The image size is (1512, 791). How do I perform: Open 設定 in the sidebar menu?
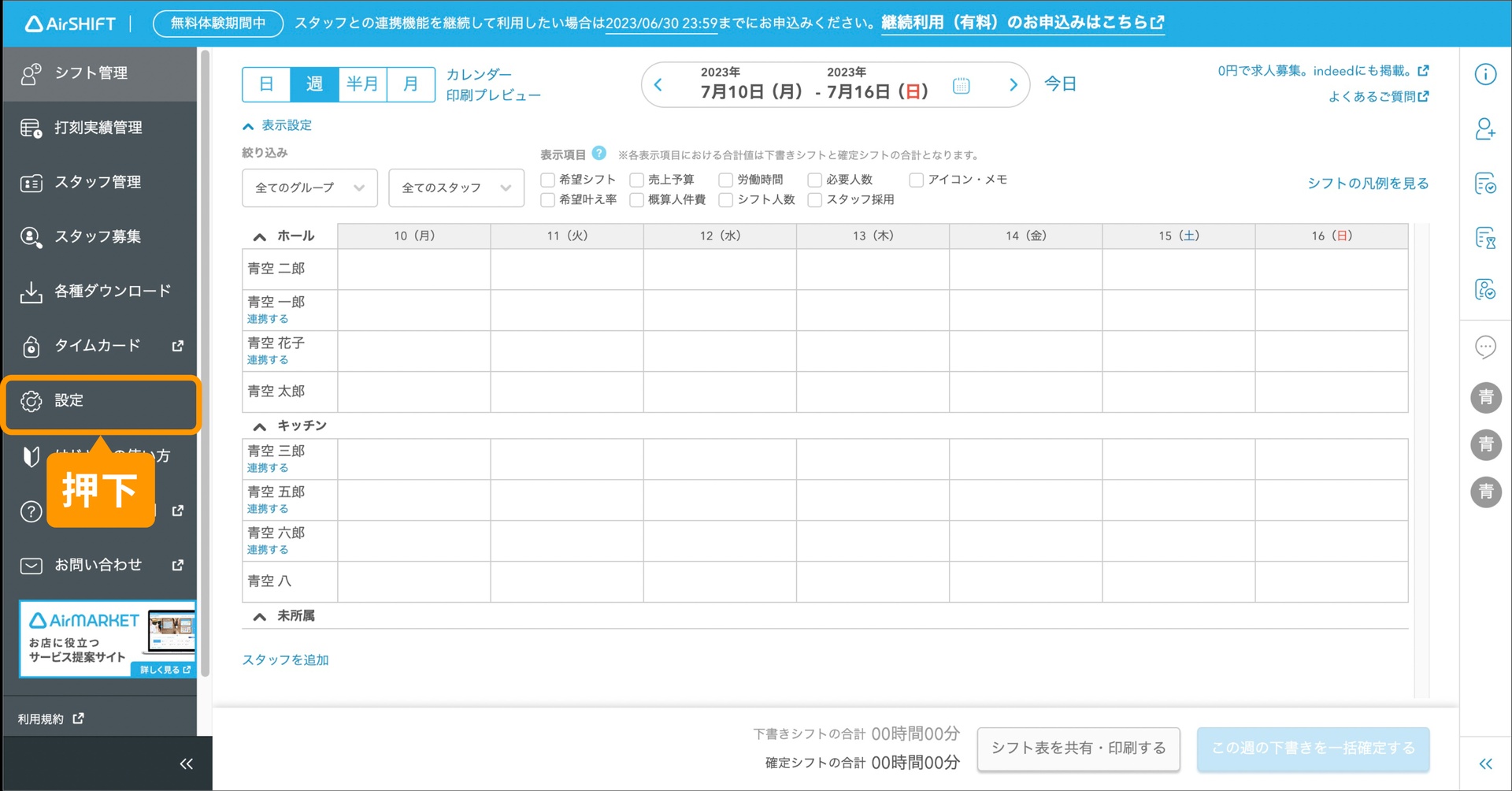(101, 401)
